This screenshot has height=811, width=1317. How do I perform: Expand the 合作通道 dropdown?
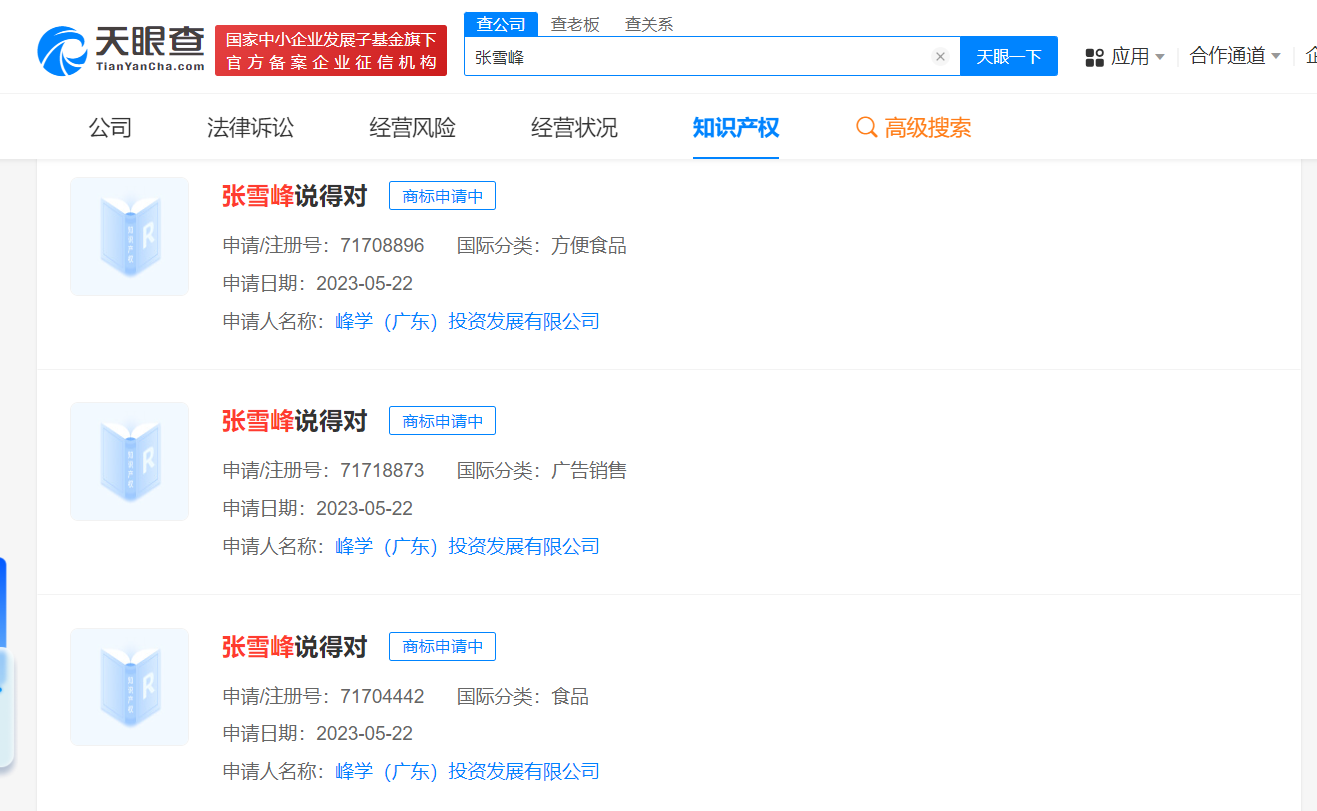(x=1275, y=57)
